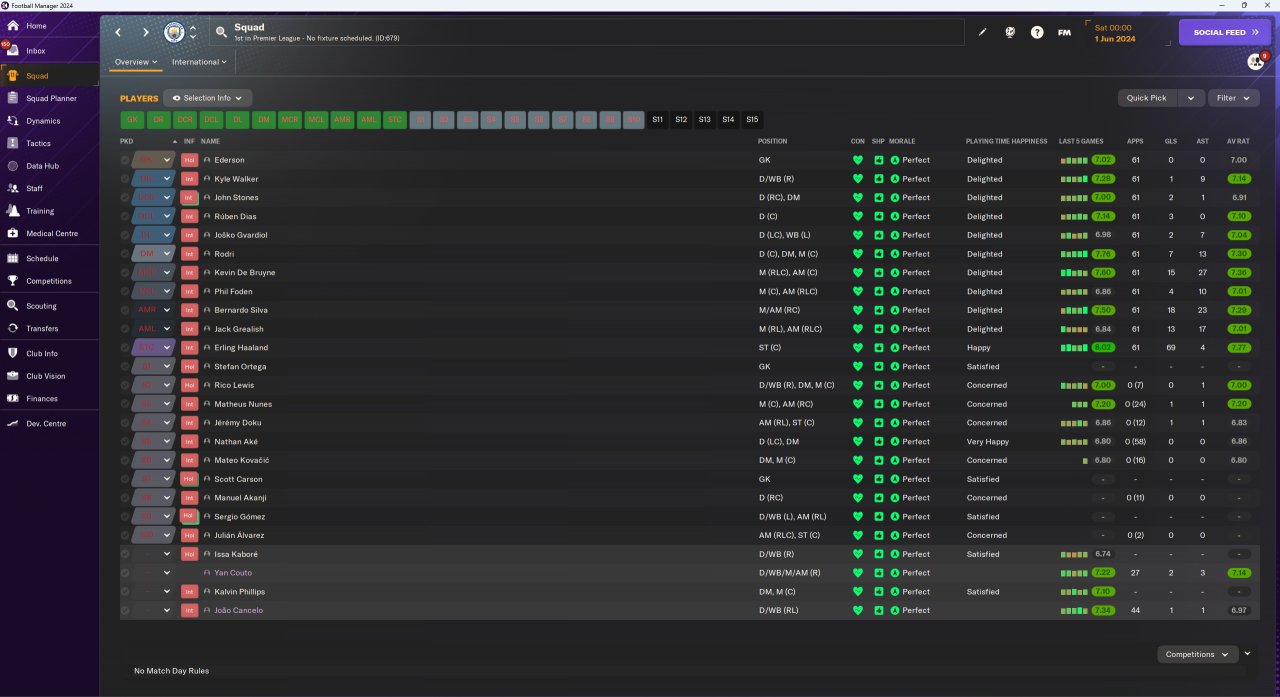Go back with the left arrow
The height and width of the screenshot is (697, 1280).
tap(118, 32)
